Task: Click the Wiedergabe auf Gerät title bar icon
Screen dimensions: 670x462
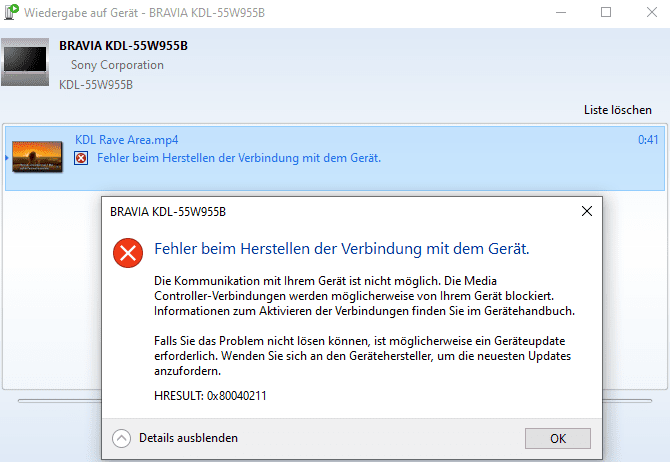Action: click(11, 12)
